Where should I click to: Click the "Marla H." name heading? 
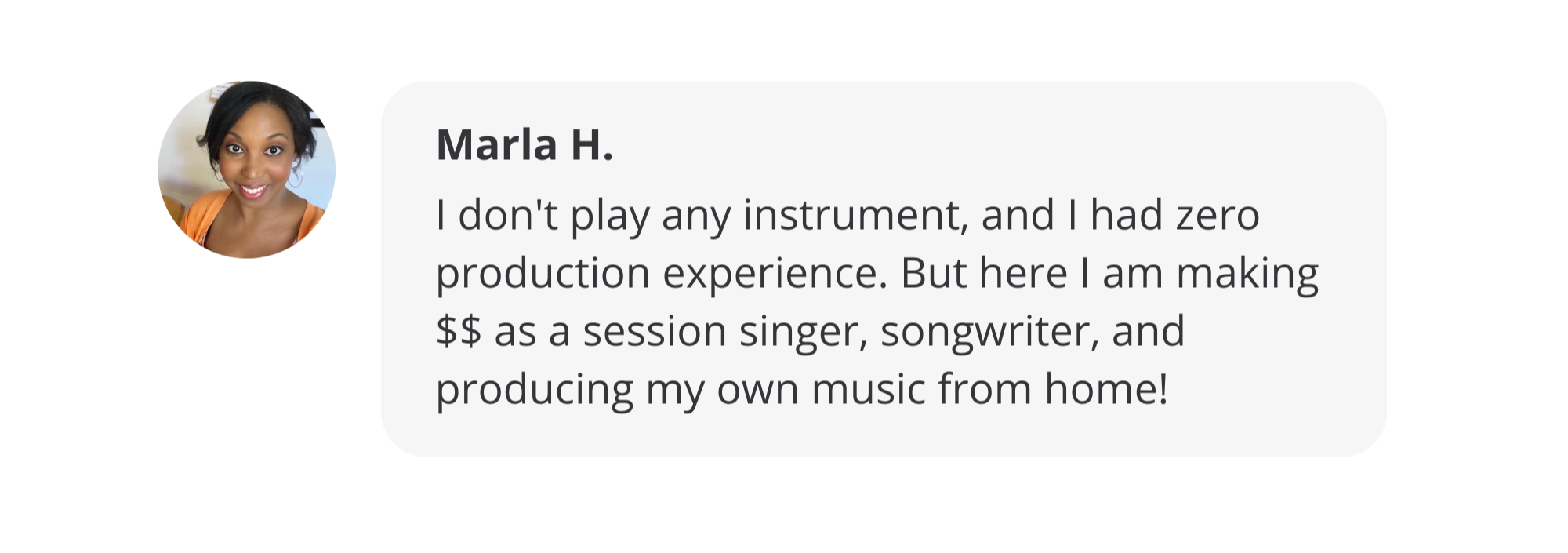(x=524, y=146)
